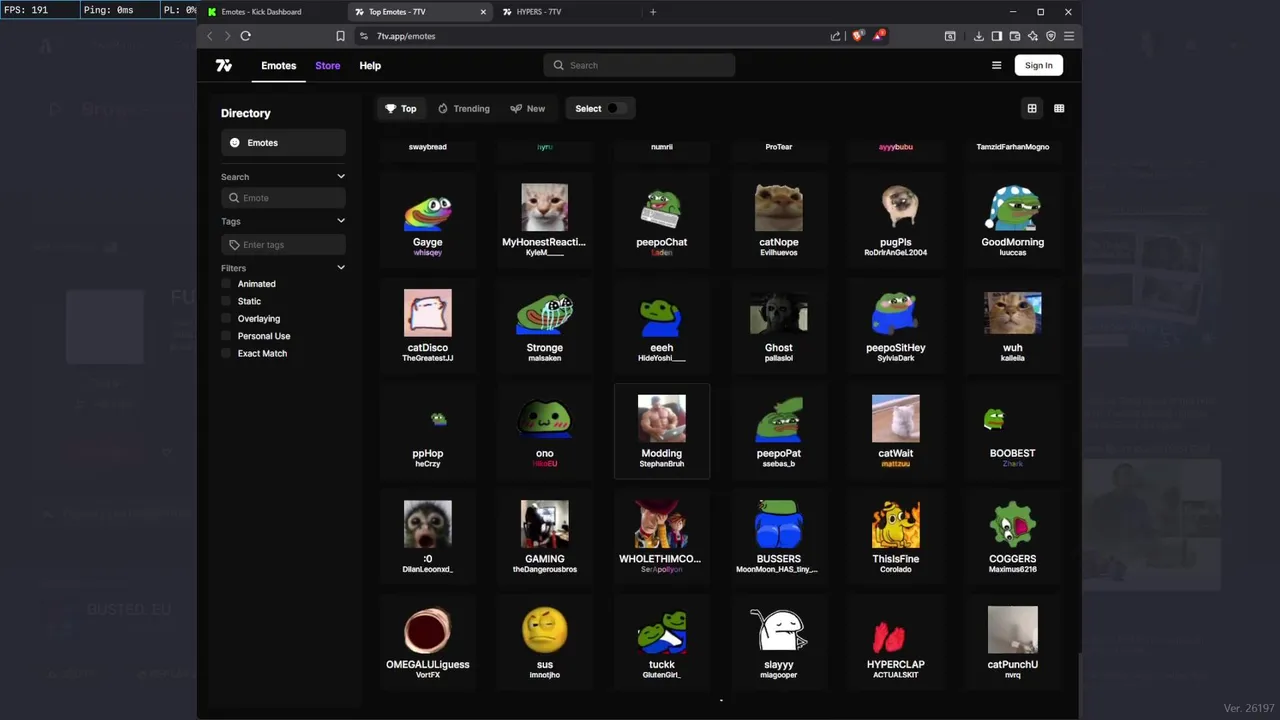The width and height of the screenshot is (1280, 720).
Task: Open author link whisqey under Gayge
Action: point(428,253)
